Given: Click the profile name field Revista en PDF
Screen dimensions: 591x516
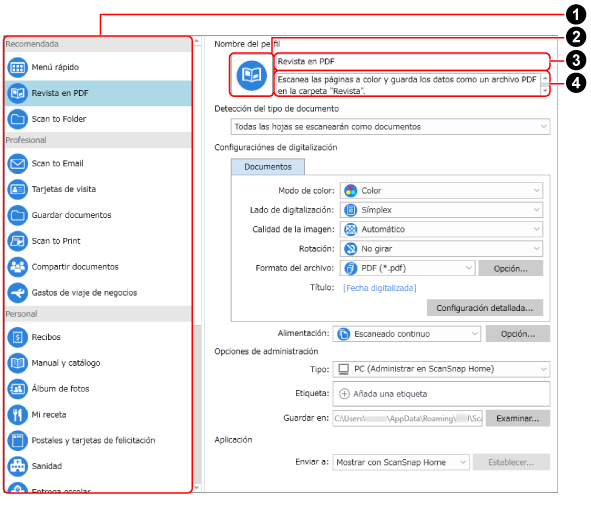Looking at the screenshot, I should point(412,61).
